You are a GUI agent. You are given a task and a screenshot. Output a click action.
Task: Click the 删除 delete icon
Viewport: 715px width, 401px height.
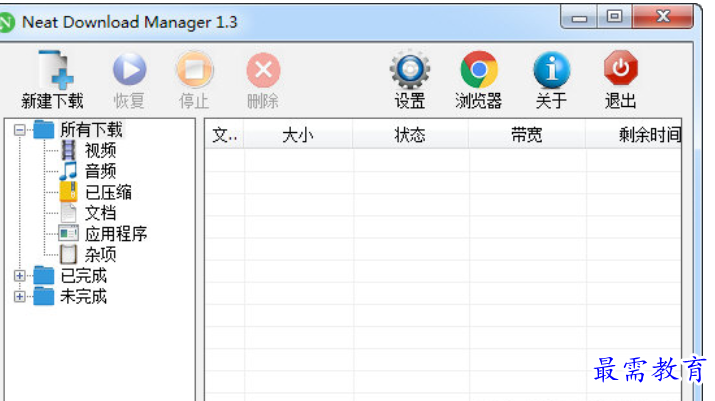click(x=263, y=70)
